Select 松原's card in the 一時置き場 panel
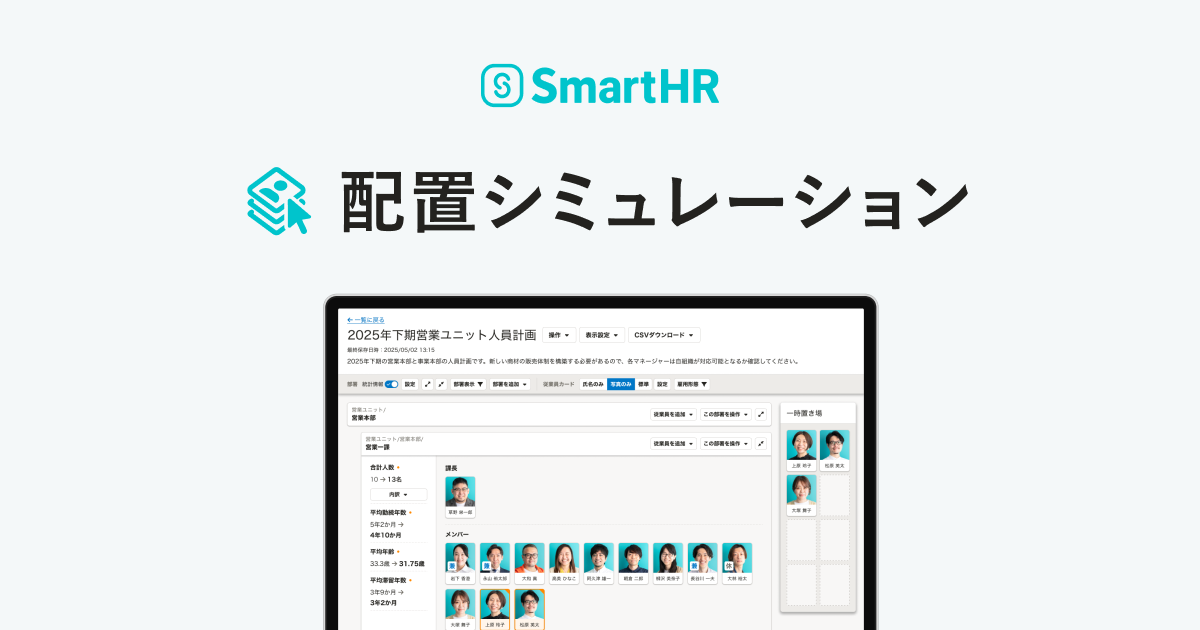This screenshot has height=630, width=1200. [x=834, y=450]
